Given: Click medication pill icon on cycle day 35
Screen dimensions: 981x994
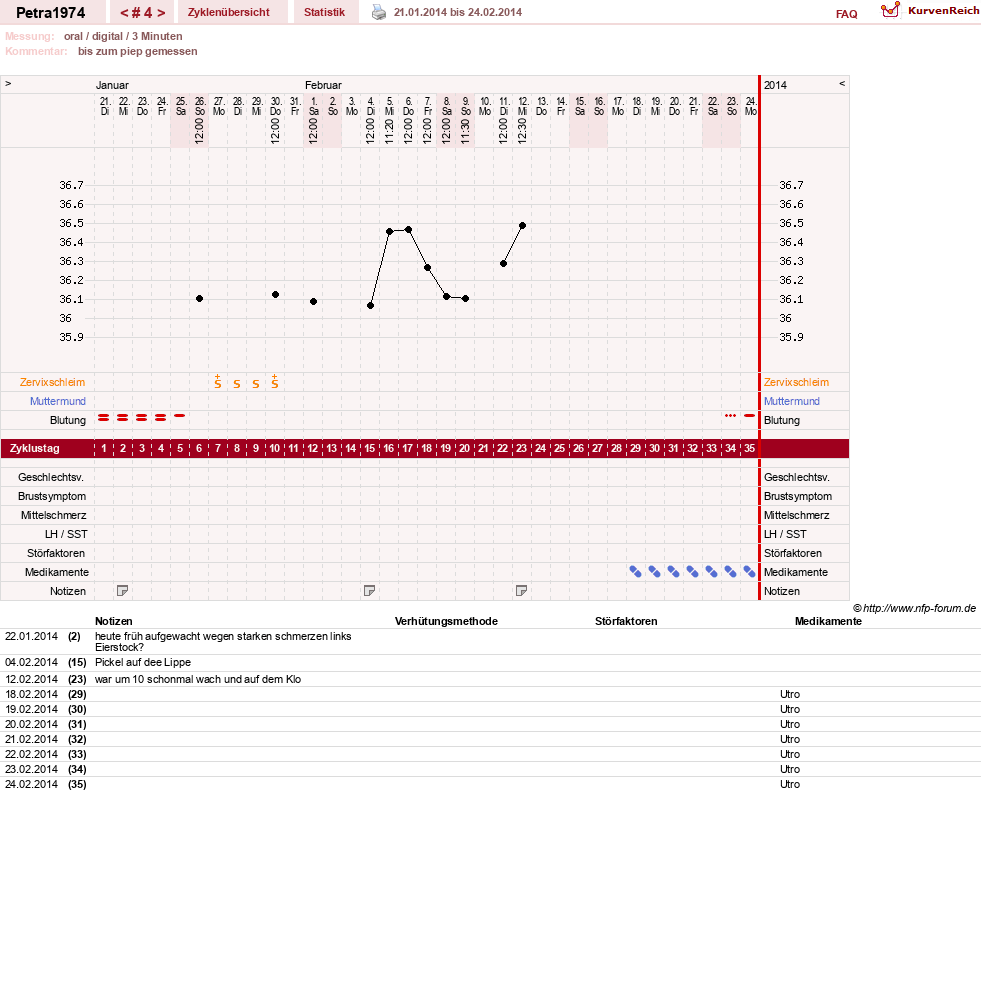Looking at the screenshot, I should [x=750, y=572].
